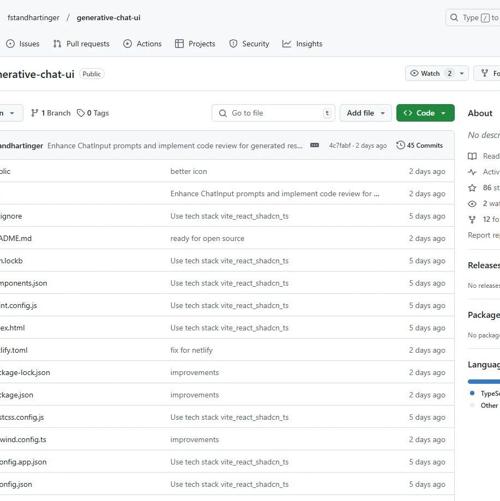The height and width of the screenshot is (501, 500).
Task: Go to the Security tab
Action: 249,44
